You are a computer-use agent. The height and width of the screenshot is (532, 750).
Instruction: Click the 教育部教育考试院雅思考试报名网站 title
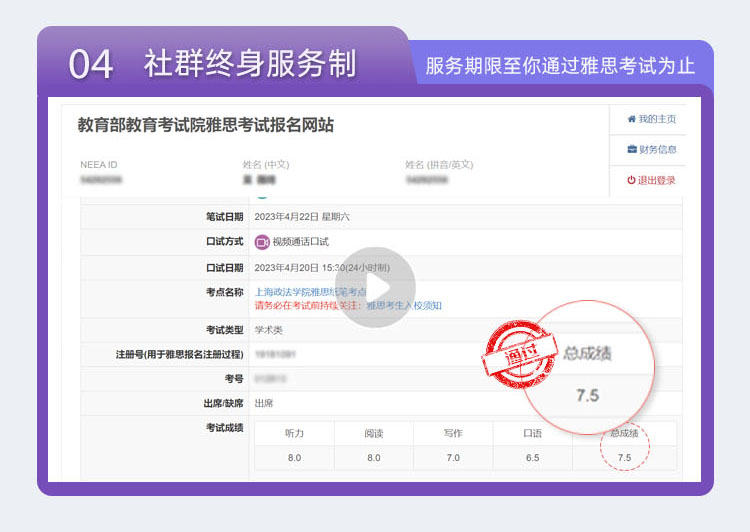pyautogui.click(x=206, y=125)
